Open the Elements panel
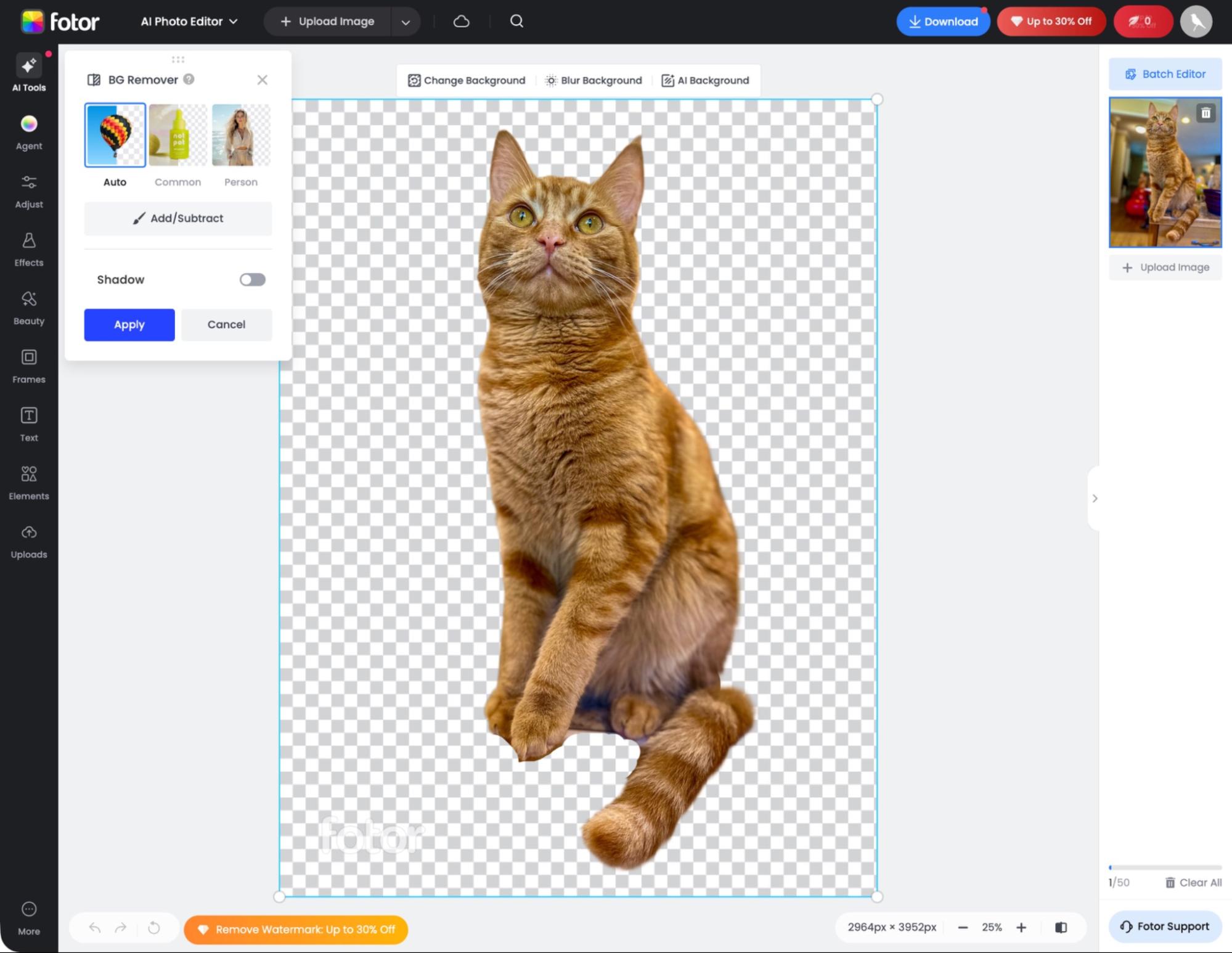This screenshot has height=953, width=1232. [x=28, y=481]
